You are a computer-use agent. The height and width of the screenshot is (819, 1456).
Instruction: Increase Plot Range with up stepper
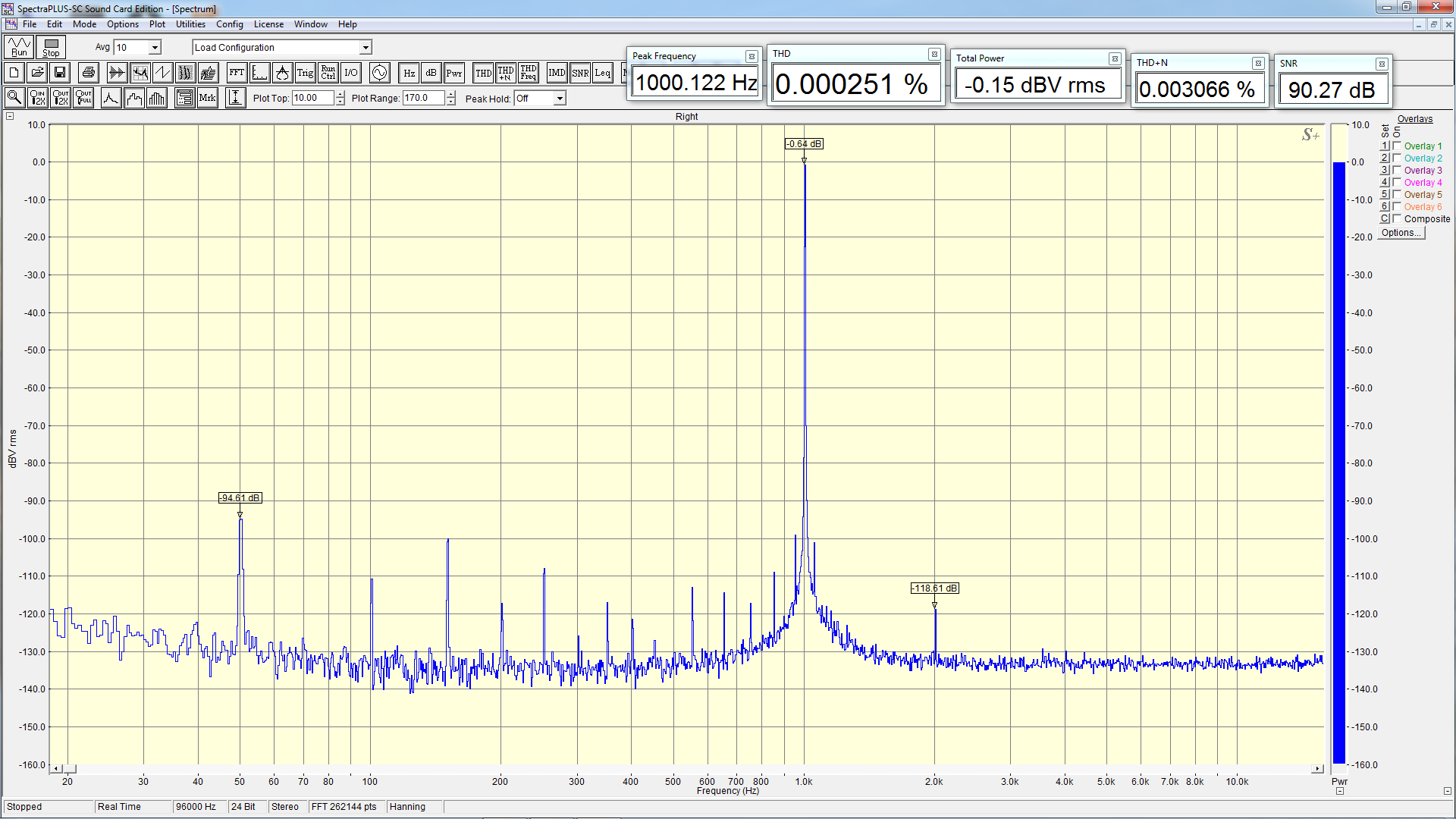[x=451, y=94]
